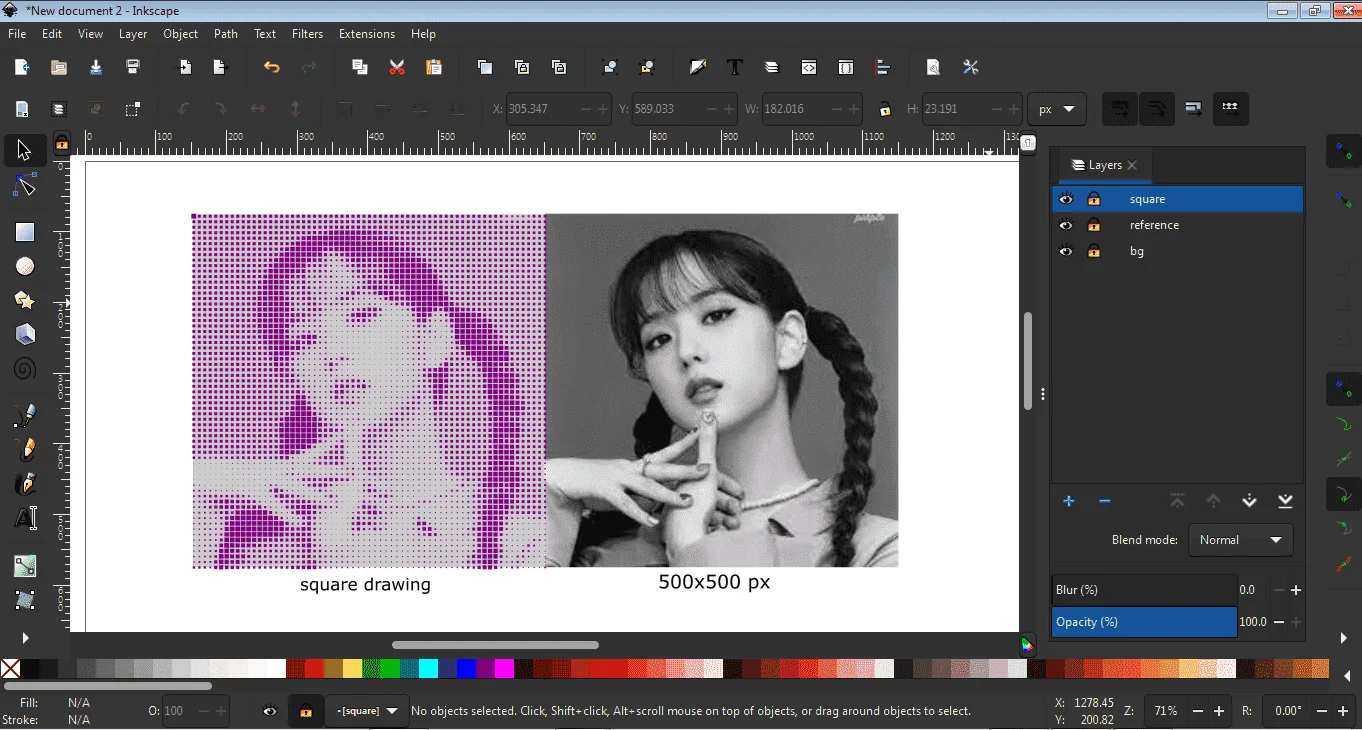Image resolution: width=1362 pixels, height=730 pixels.
Task: Open the Layer menu
Action: [x=133, y=34]
